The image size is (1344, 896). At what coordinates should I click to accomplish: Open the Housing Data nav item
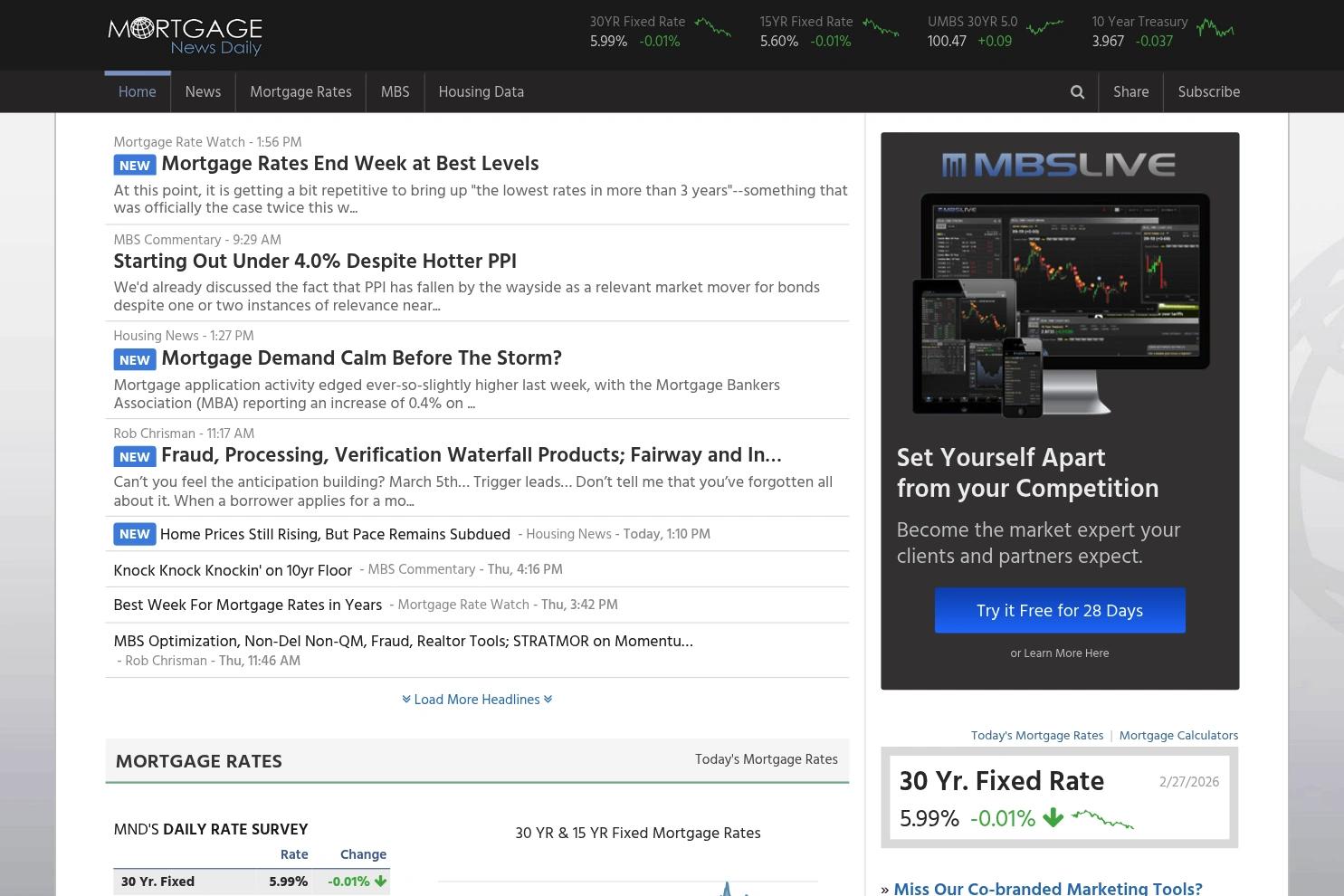481,91
